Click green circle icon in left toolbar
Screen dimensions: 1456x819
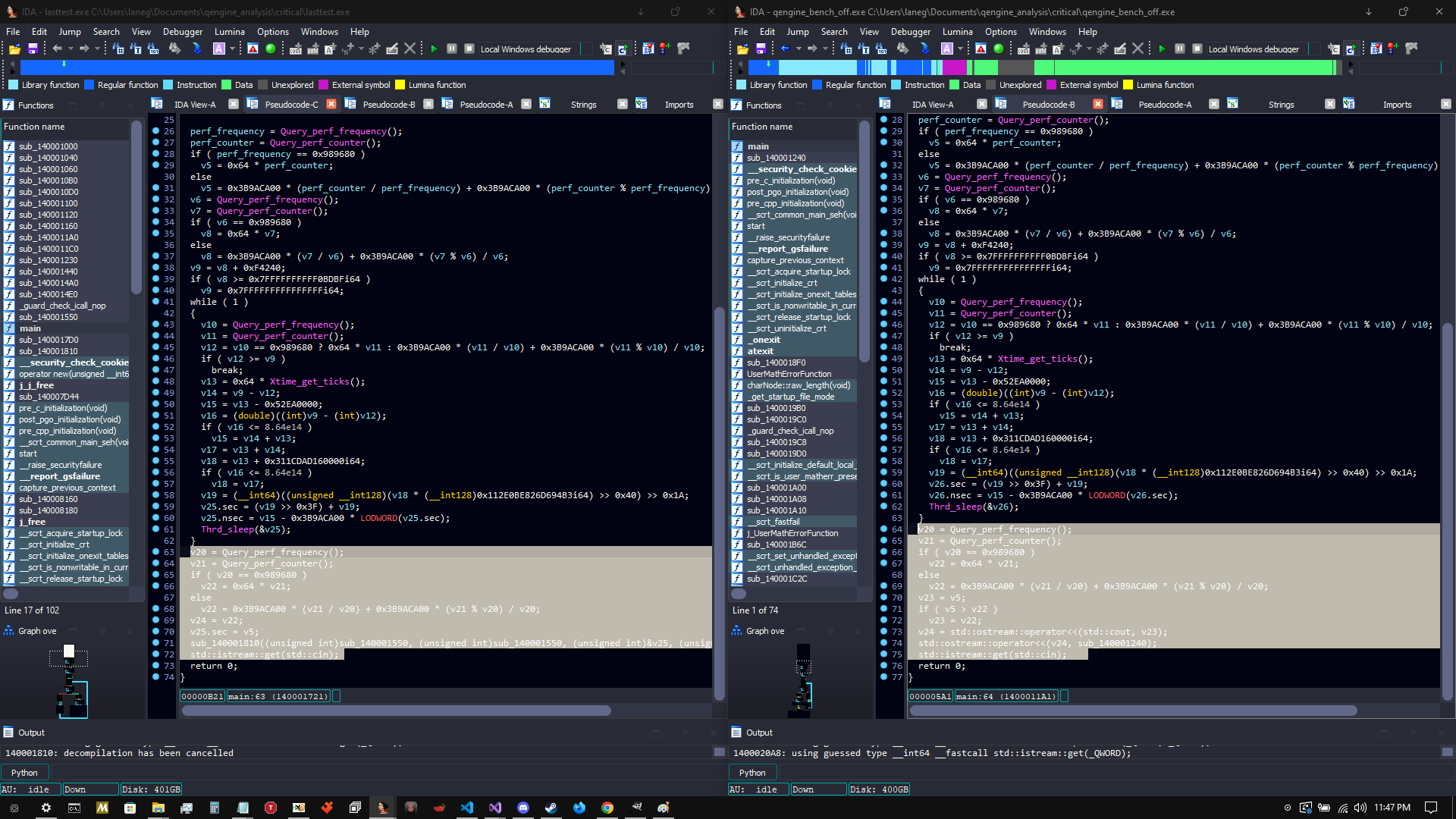click(x=271, y=49)
